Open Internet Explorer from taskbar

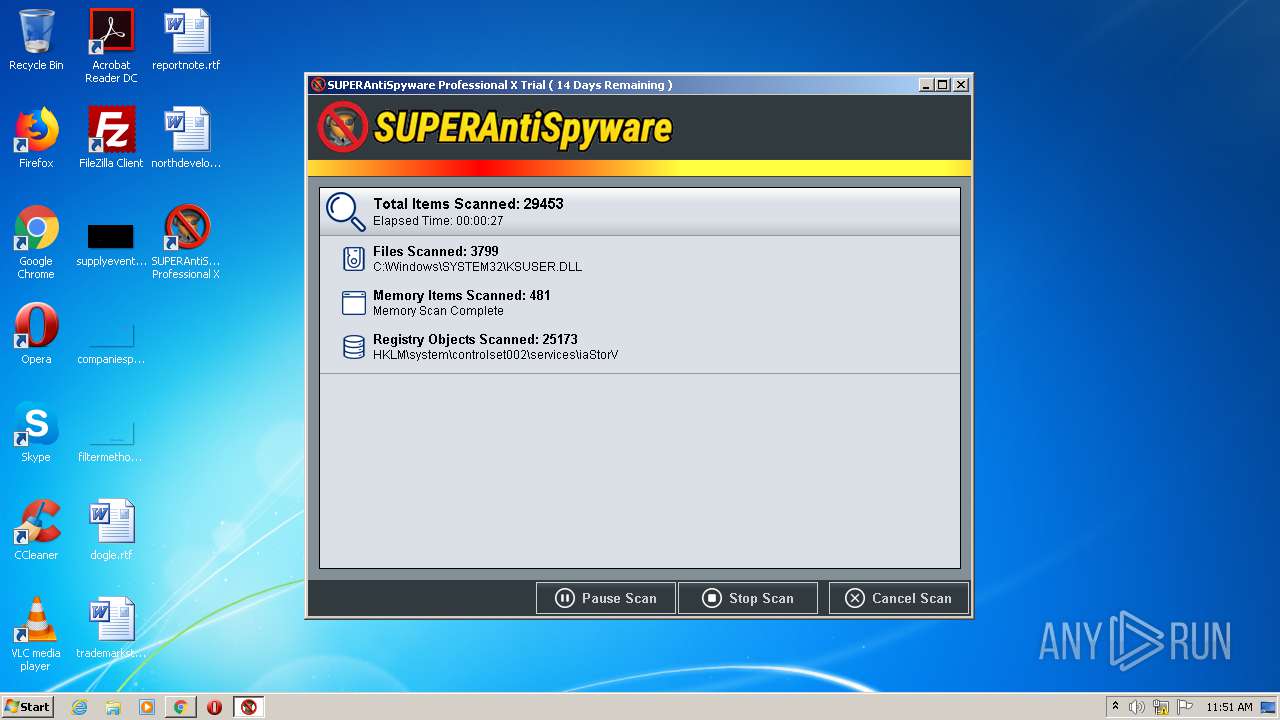[79, 707]
